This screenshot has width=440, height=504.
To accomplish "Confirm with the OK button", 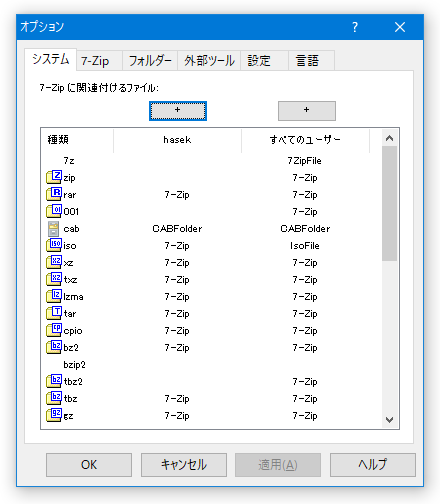I will 89,465.
